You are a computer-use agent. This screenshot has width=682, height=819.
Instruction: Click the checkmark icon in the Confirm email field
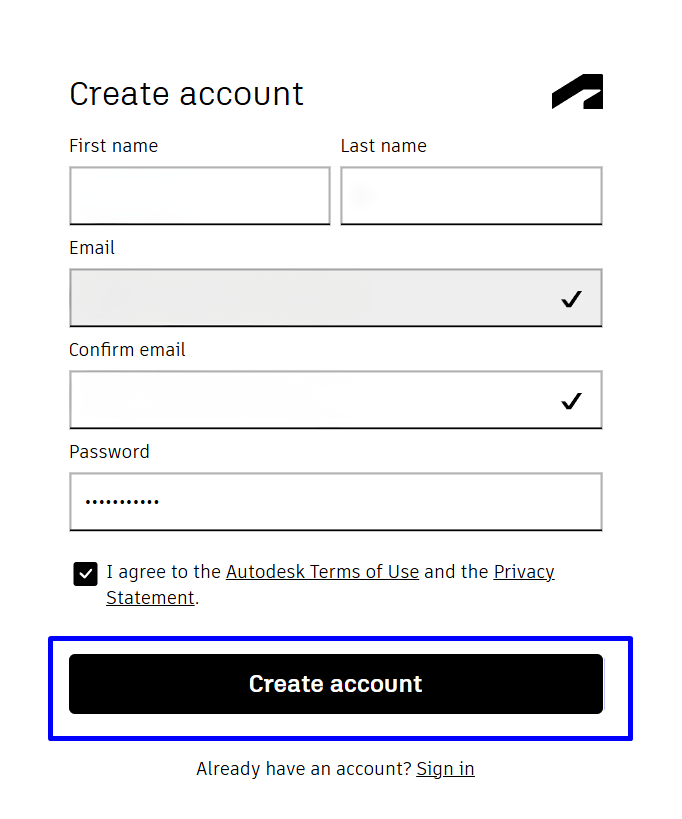pyautogui.click(x=571, y=401)
